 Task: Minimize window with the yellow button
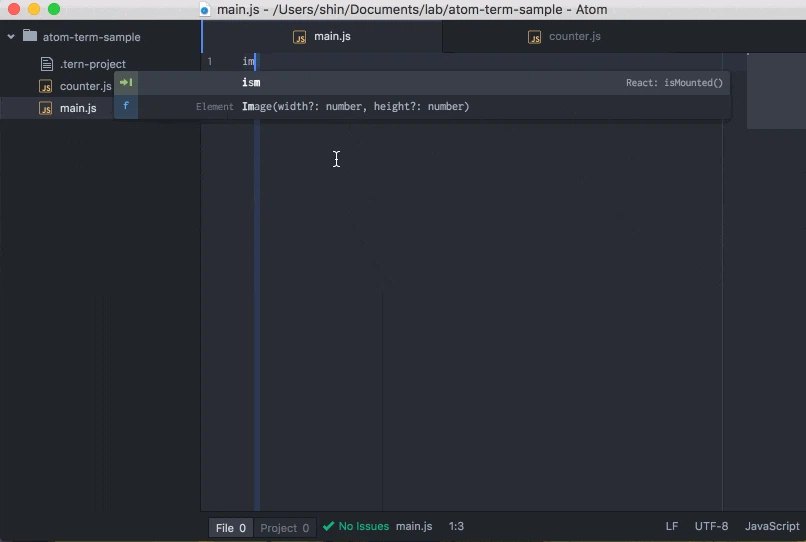pyautogui.click(x=34, y=9)
